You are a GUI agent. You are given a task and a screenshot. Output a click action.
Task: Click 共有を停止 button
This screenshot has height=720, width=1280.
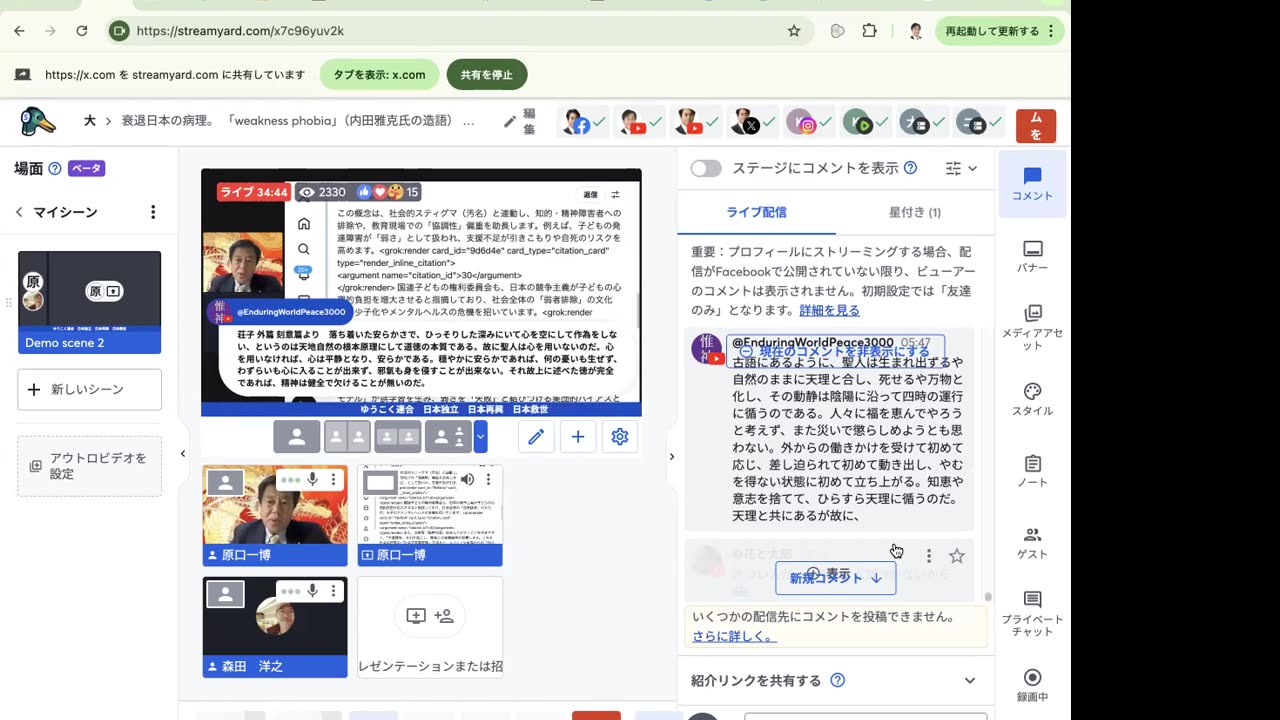[x=487, y=75]
